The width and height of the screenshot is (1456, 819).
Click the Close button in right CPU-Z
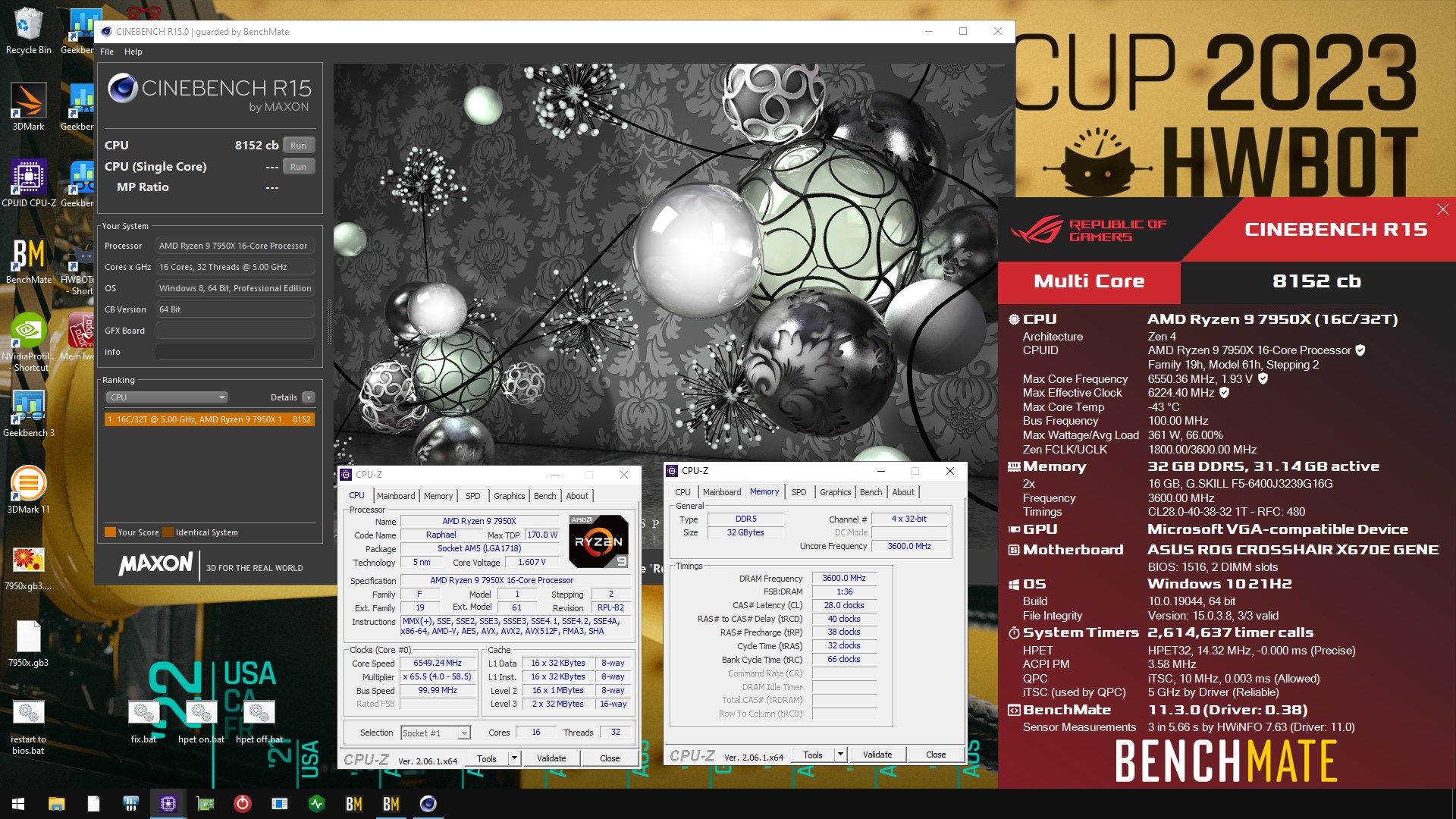(936, 755)
